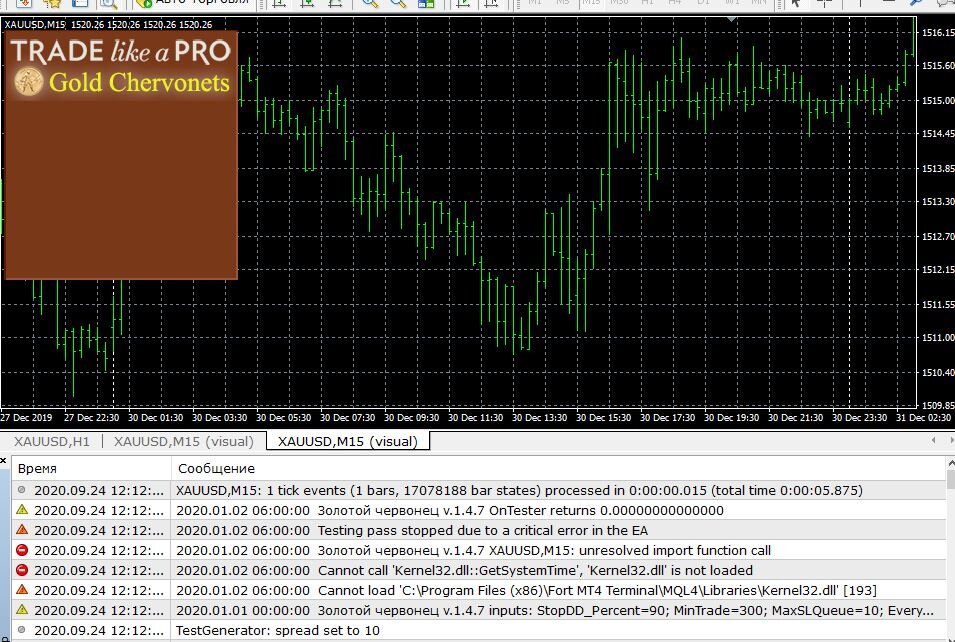Screen dimensions: 955x642
Task: Select 'TestGenerator: spread set to 10' message
Action: [278, 630]
